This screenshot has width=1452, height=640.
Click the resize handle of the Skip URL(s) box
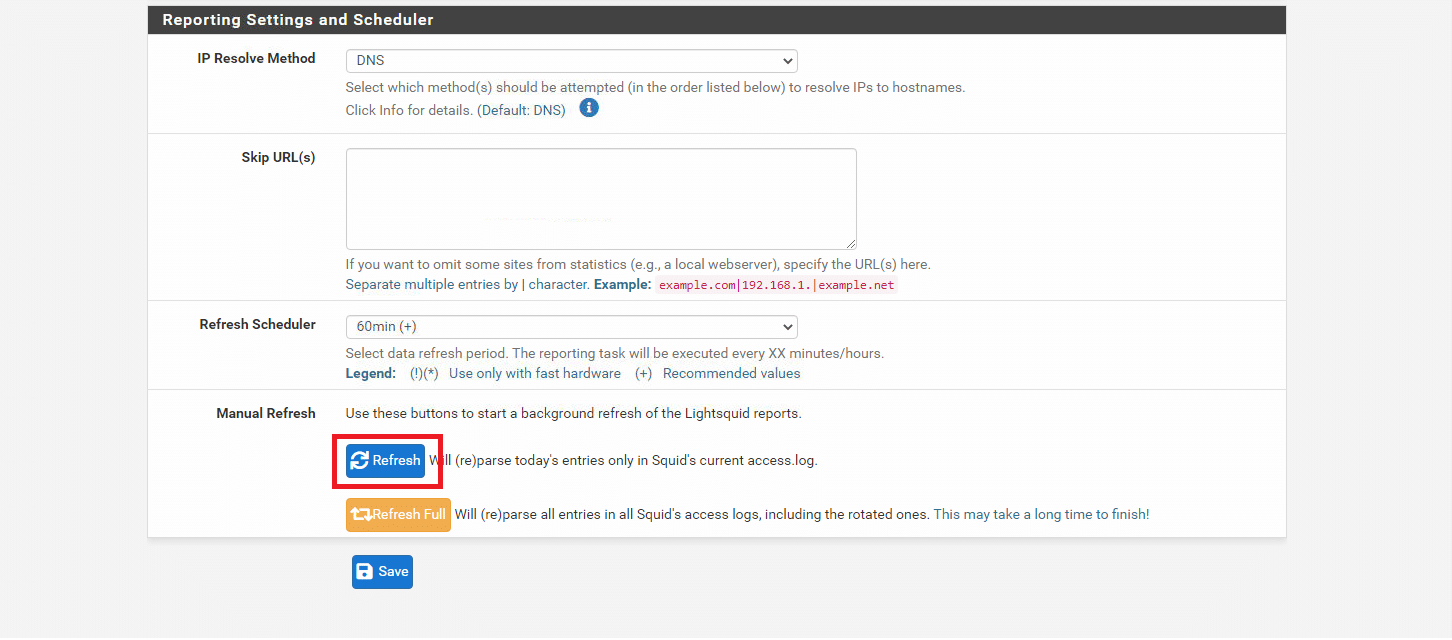[x=850, y=243]
